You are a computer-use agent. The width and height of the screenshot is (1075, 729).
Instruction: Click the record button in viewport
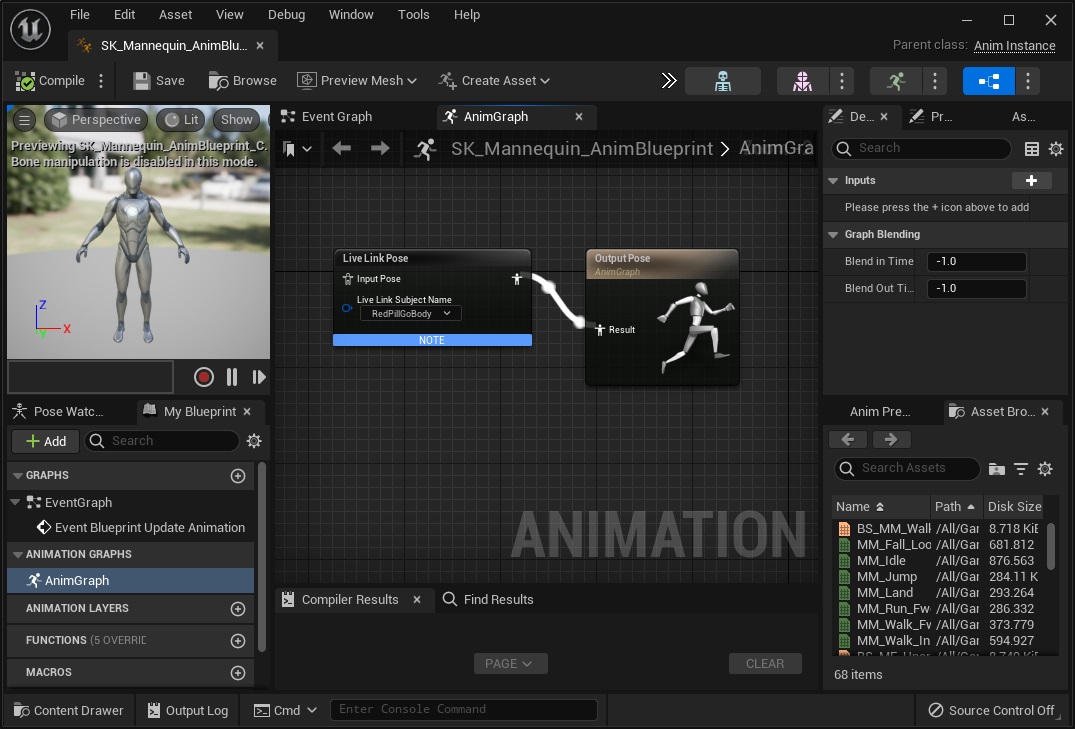tap(204, 377)
